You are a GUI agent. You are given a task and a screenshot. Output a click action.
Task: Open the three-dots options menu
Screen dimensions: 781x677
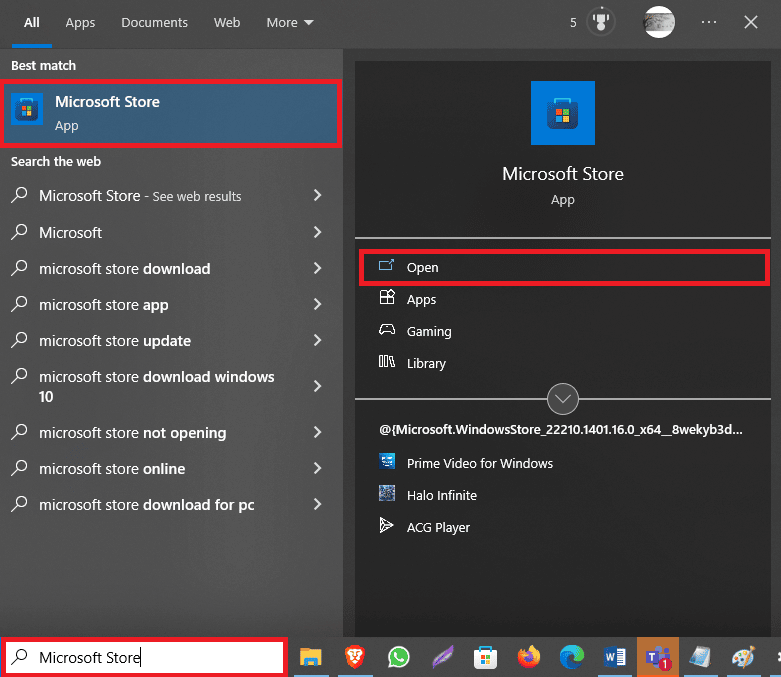coord(708,22)
